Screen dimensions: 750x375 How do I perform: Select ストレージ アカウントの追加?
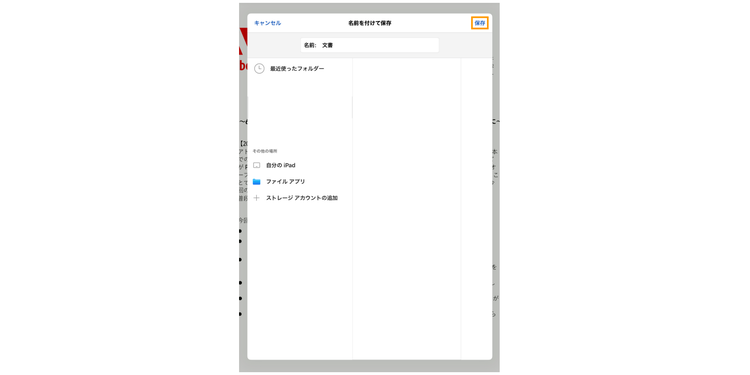click(302, 198)
